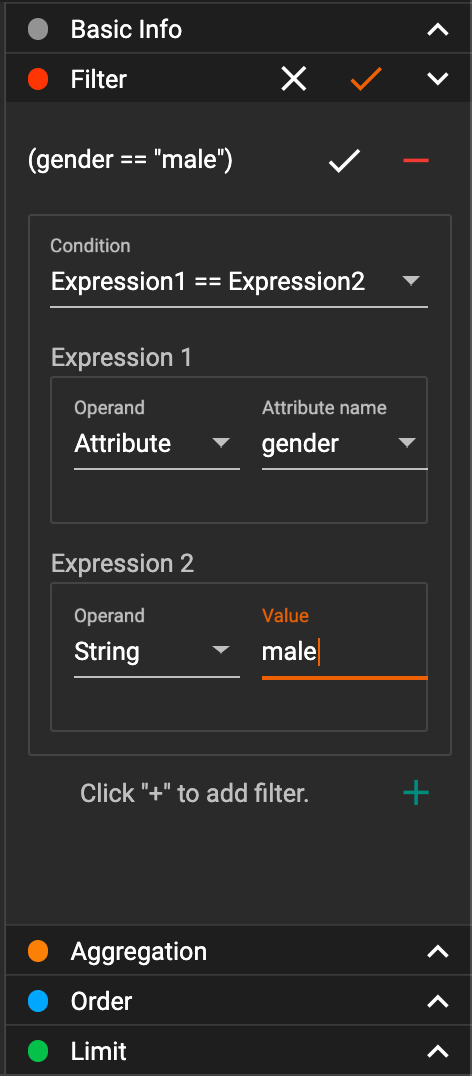Image resolution: width=472 pixels, height=1076 pixels.
Task: Click the orange checkmark in Filter header
Action: click(366, 79)
